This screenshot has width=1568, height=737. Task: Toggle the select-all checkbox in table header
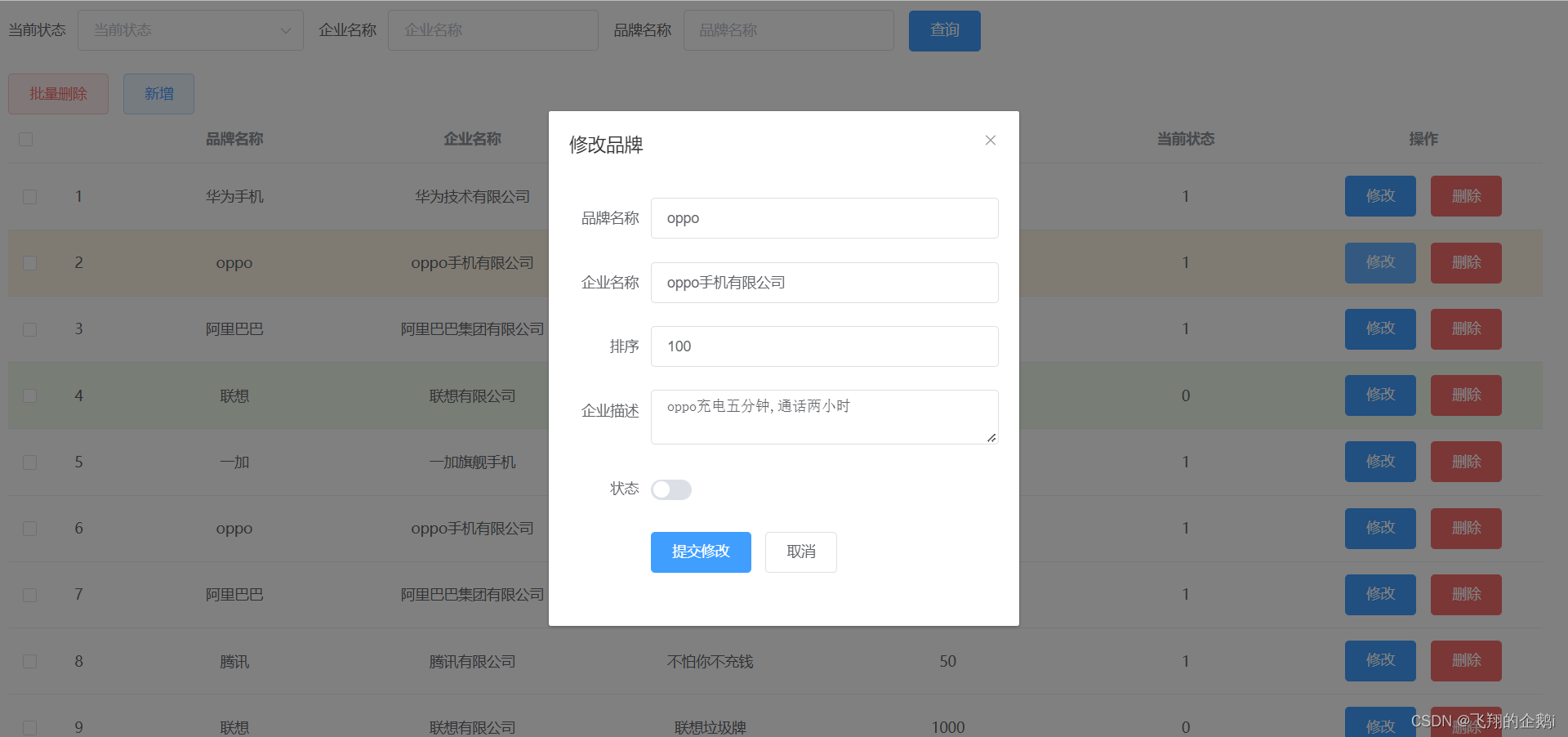coord(26,140)
